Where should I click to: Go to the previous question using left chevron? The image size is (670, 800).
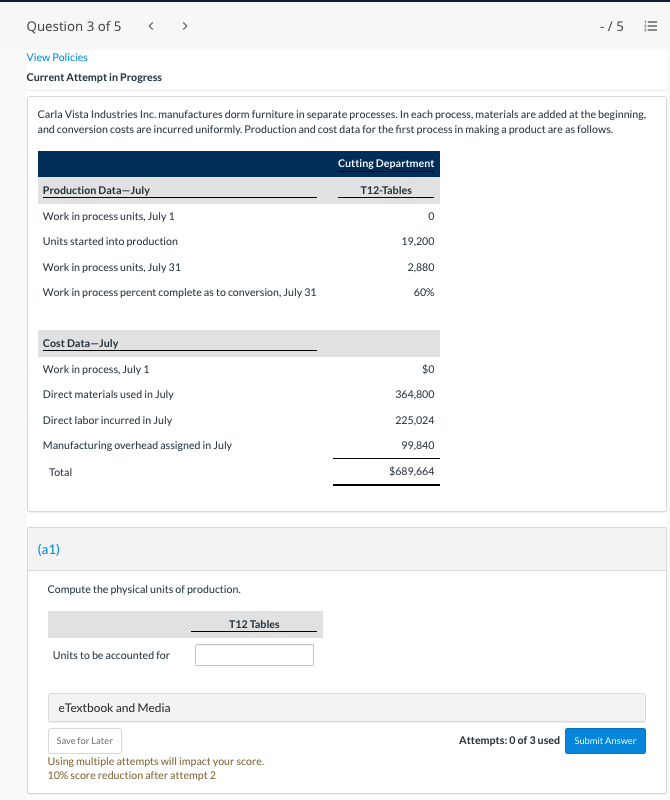tap(150, 26)
